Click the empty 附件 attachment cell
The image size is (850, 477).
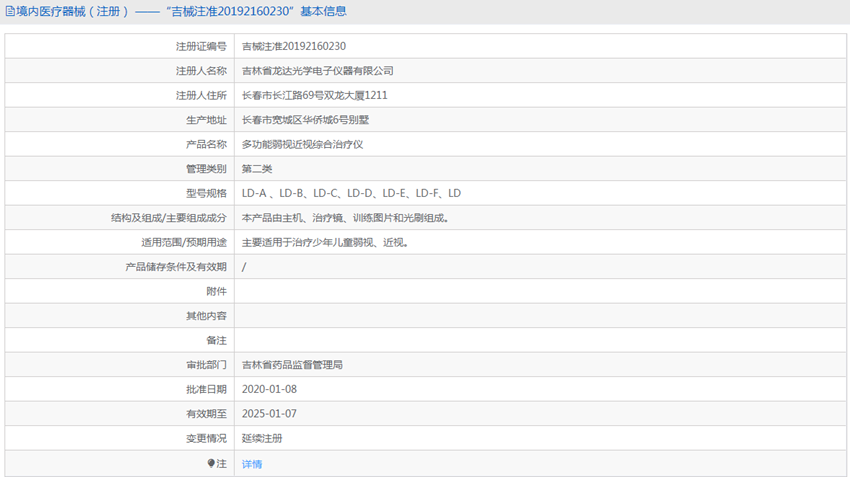[540, 291]
